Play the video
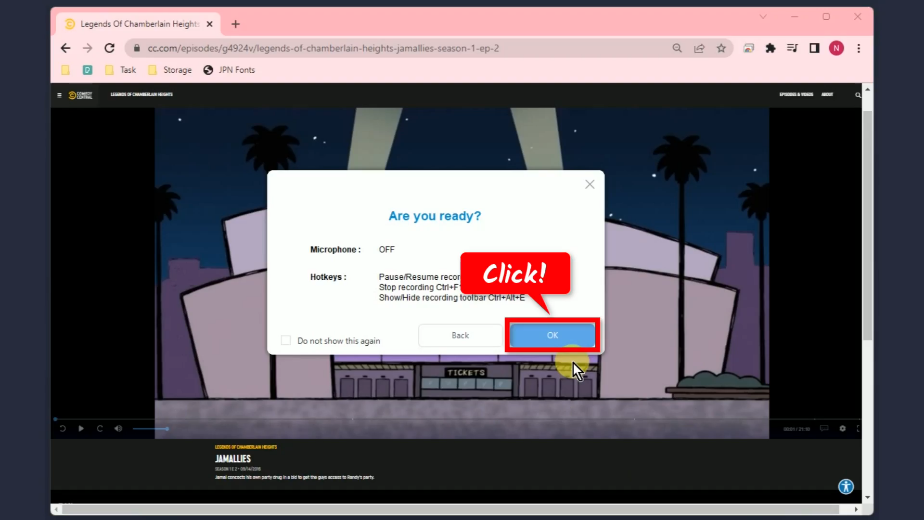The height and width of the screenshot is (520, 924). [x=81, y=429]
